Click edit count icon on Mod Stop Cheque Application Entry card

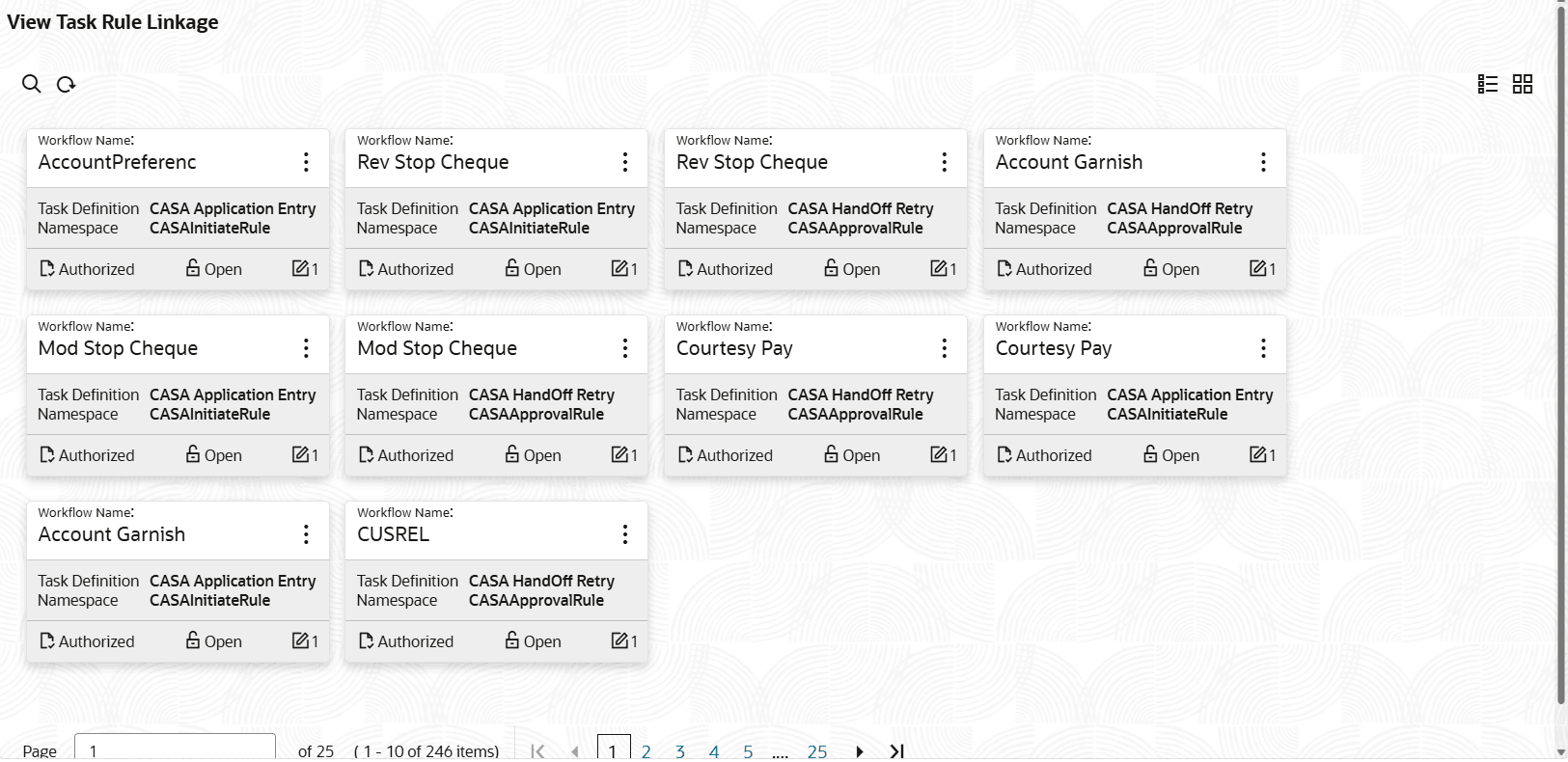click(300, 454)
